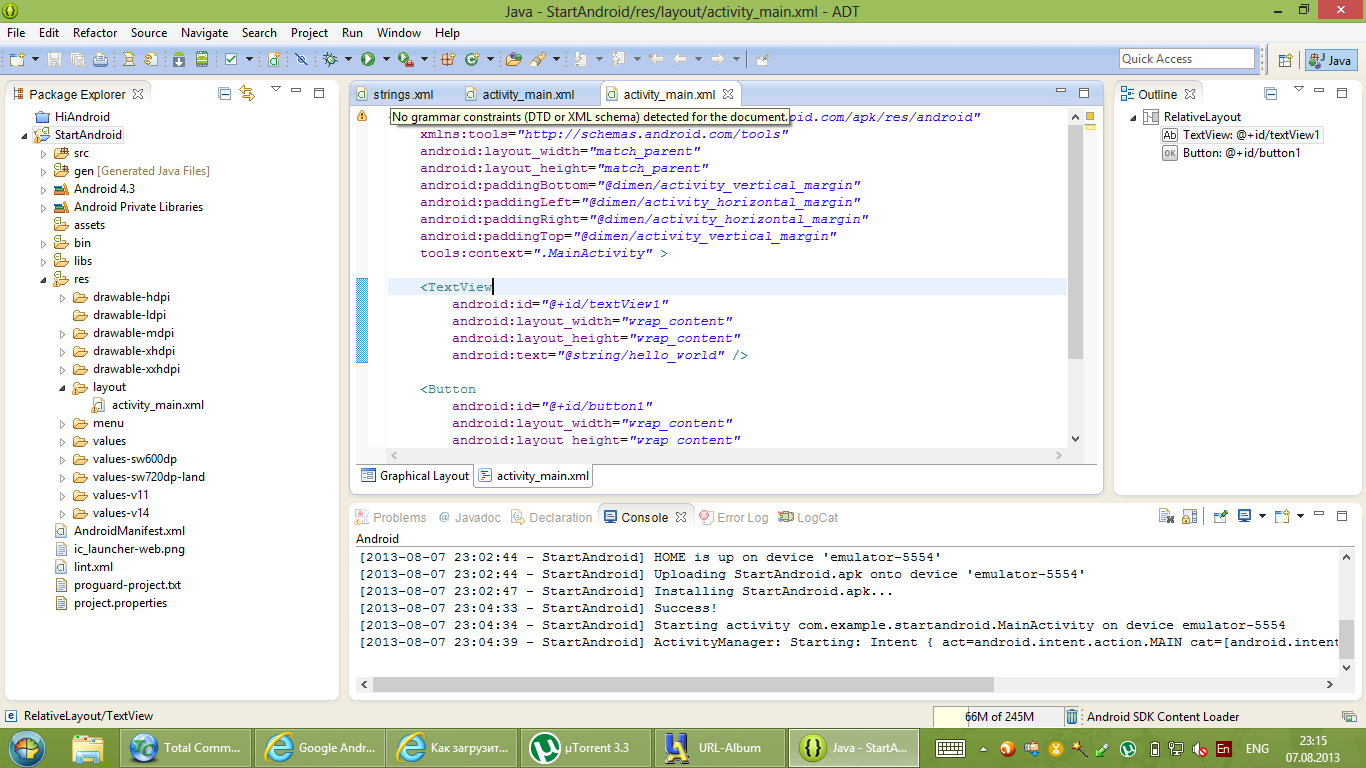Open uTorrent from the taskbar
This screenshot has height=768, width=1366.
(587, 747)
